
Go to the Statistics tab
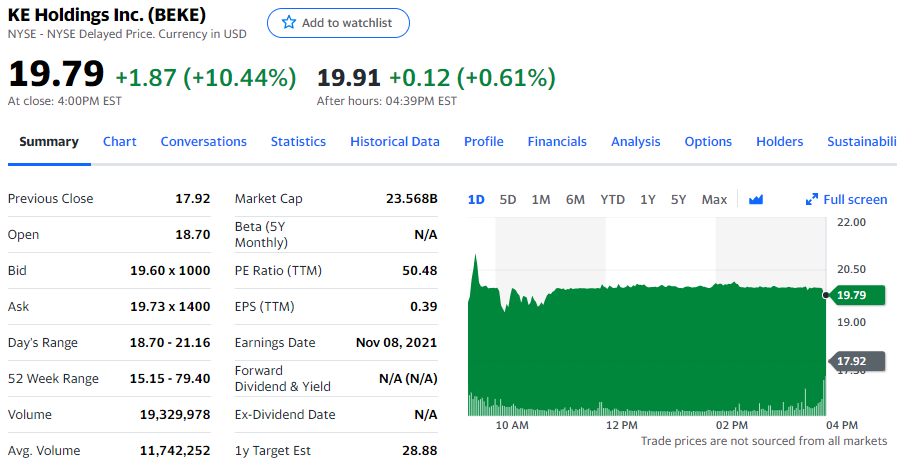point(298,142)
